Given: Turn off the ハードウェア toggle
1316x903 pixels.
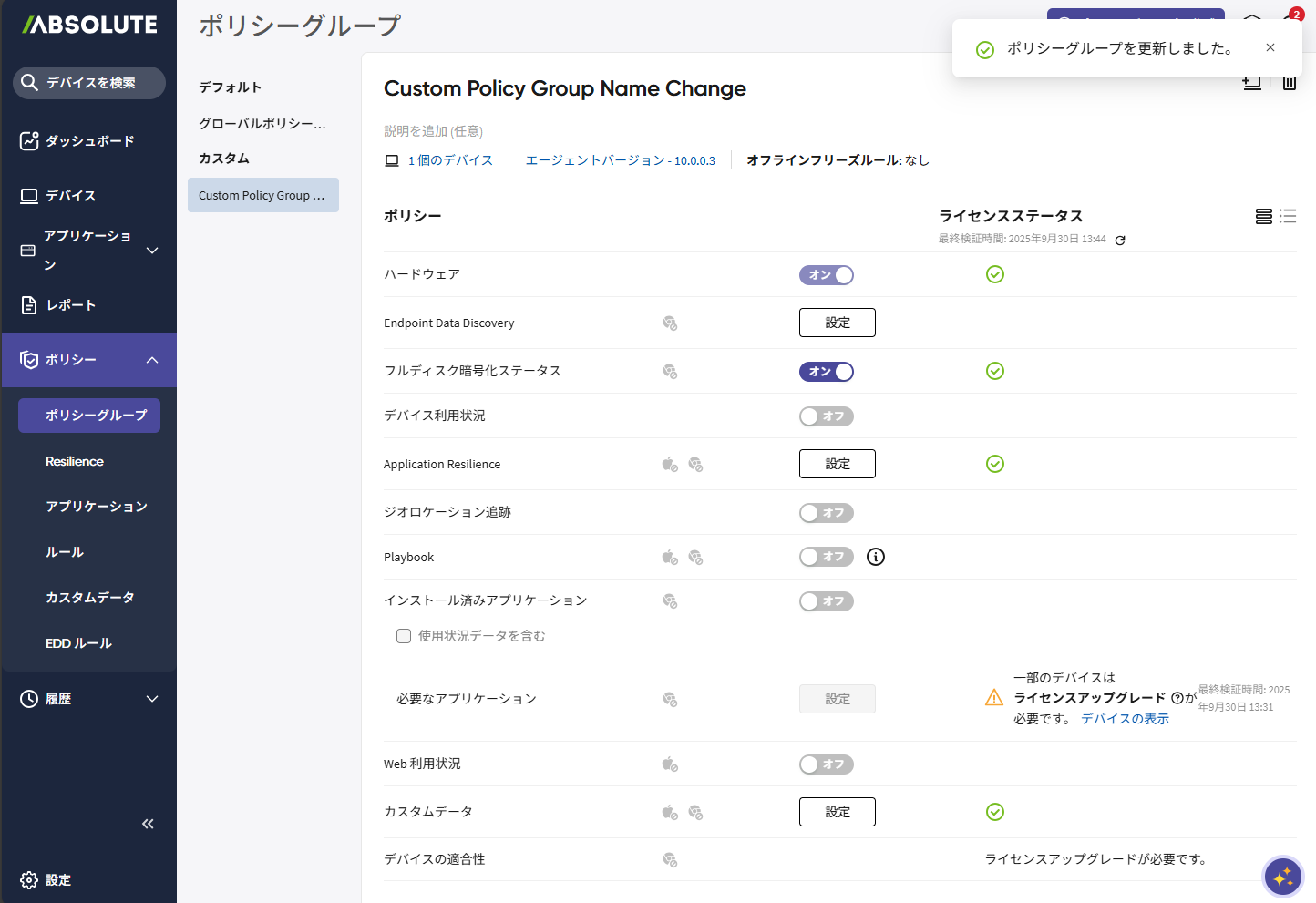Looking at the screenshot, I should pyautogui.click(x=826, y=275).
